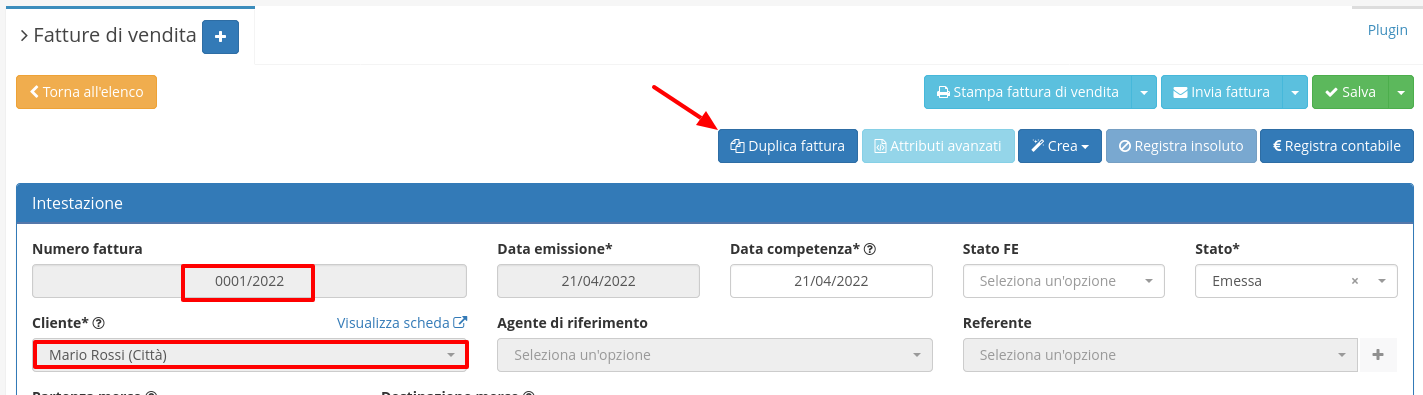1423x395 pixels.
Task: Open Stampa fattura di vendita dropdown arrow
Action: [x=1144, y=92]
